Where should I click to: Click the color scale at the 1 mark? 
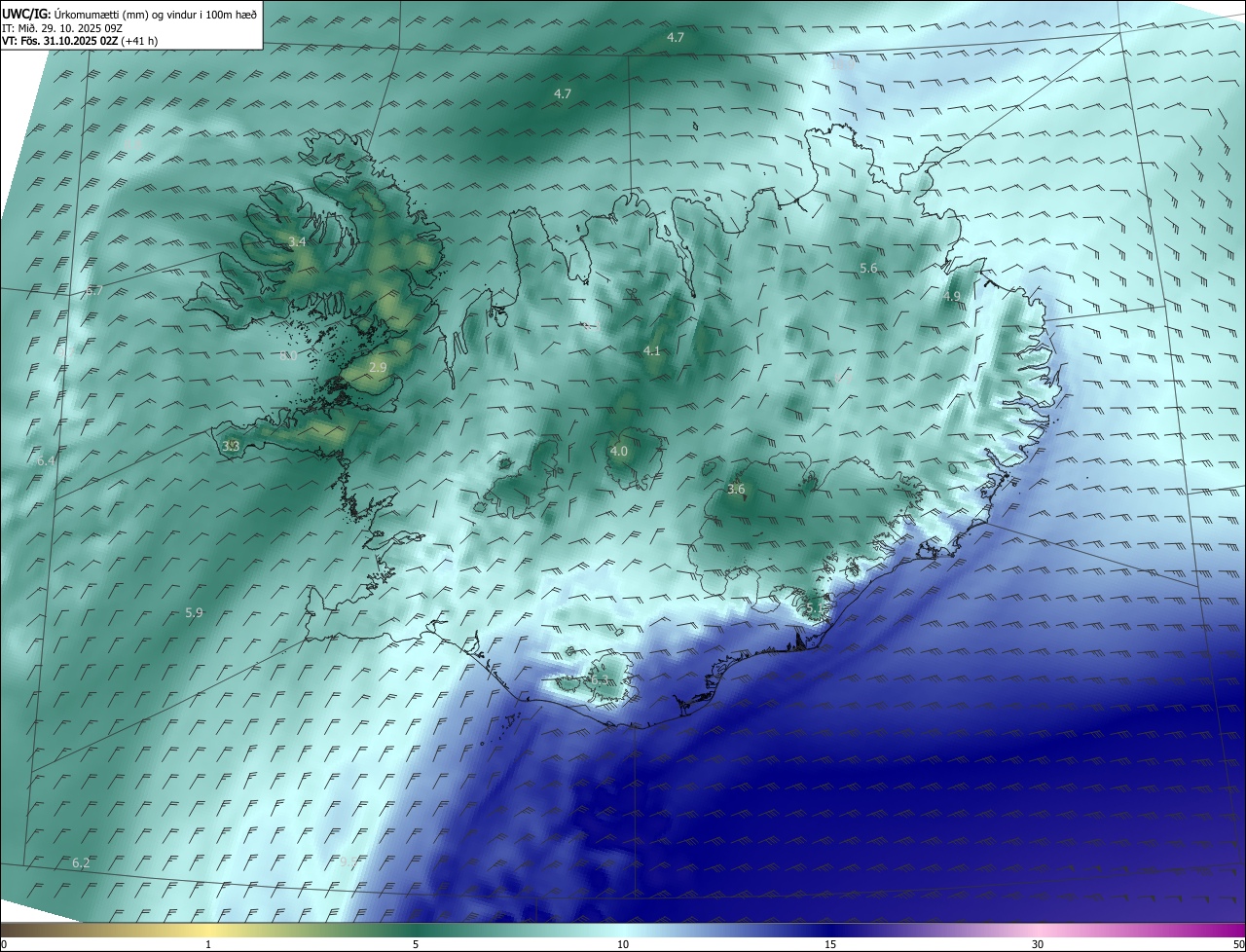pos(208,944)
